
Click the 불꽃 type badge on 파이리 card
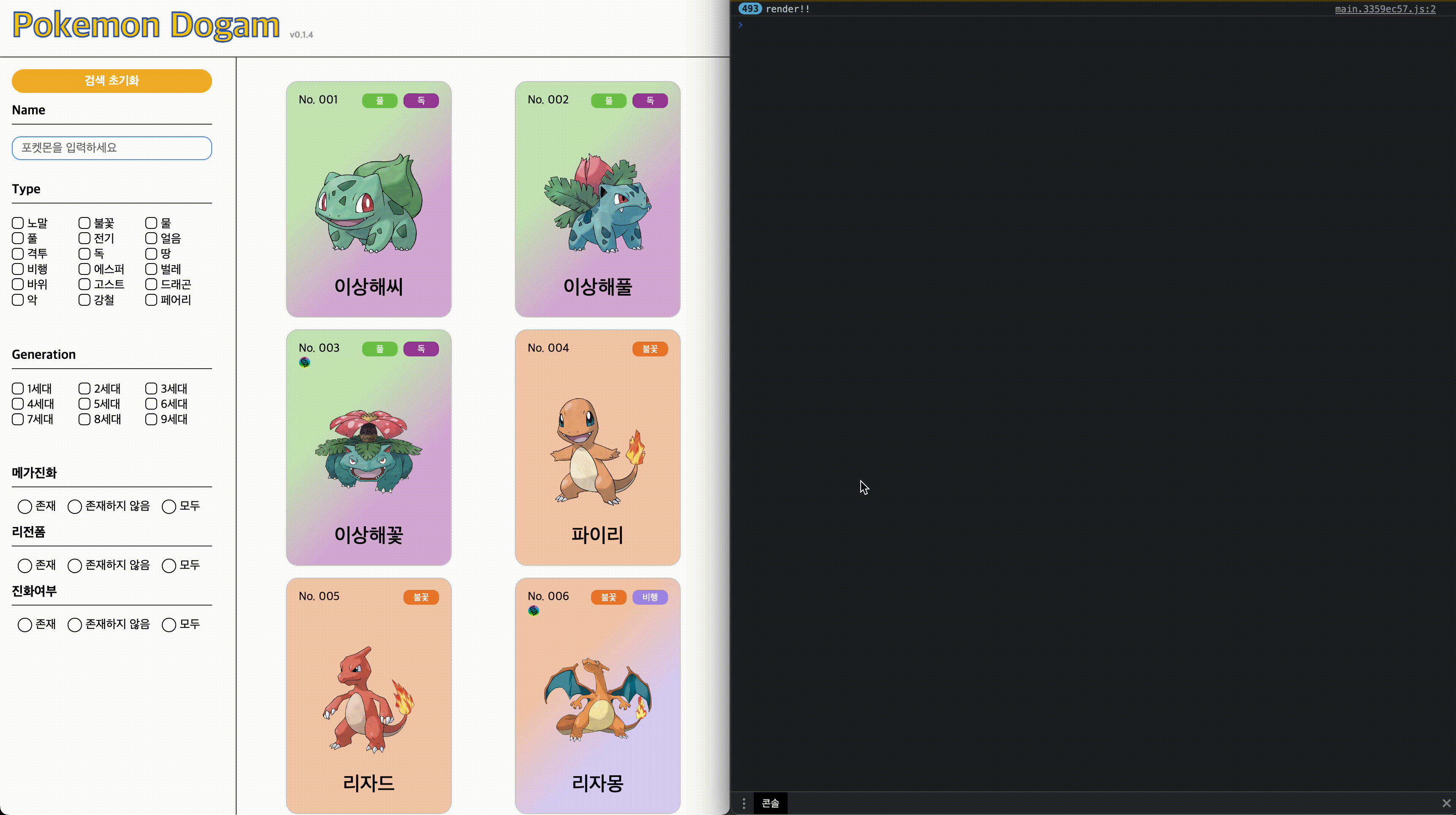[x=650, y=348]
